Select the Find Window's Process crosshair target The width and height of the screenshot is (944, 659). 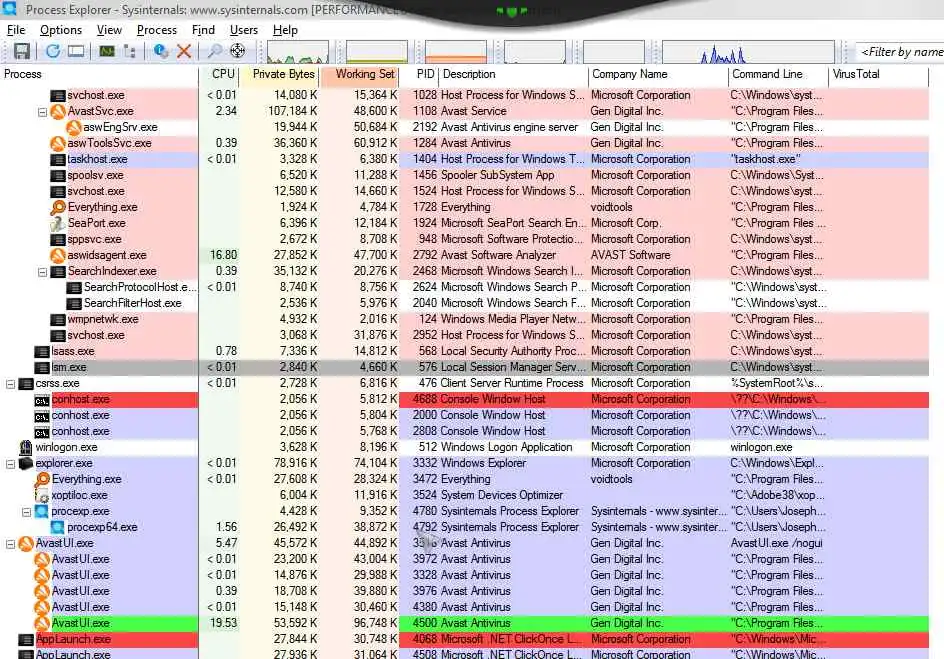pos(238,51)
